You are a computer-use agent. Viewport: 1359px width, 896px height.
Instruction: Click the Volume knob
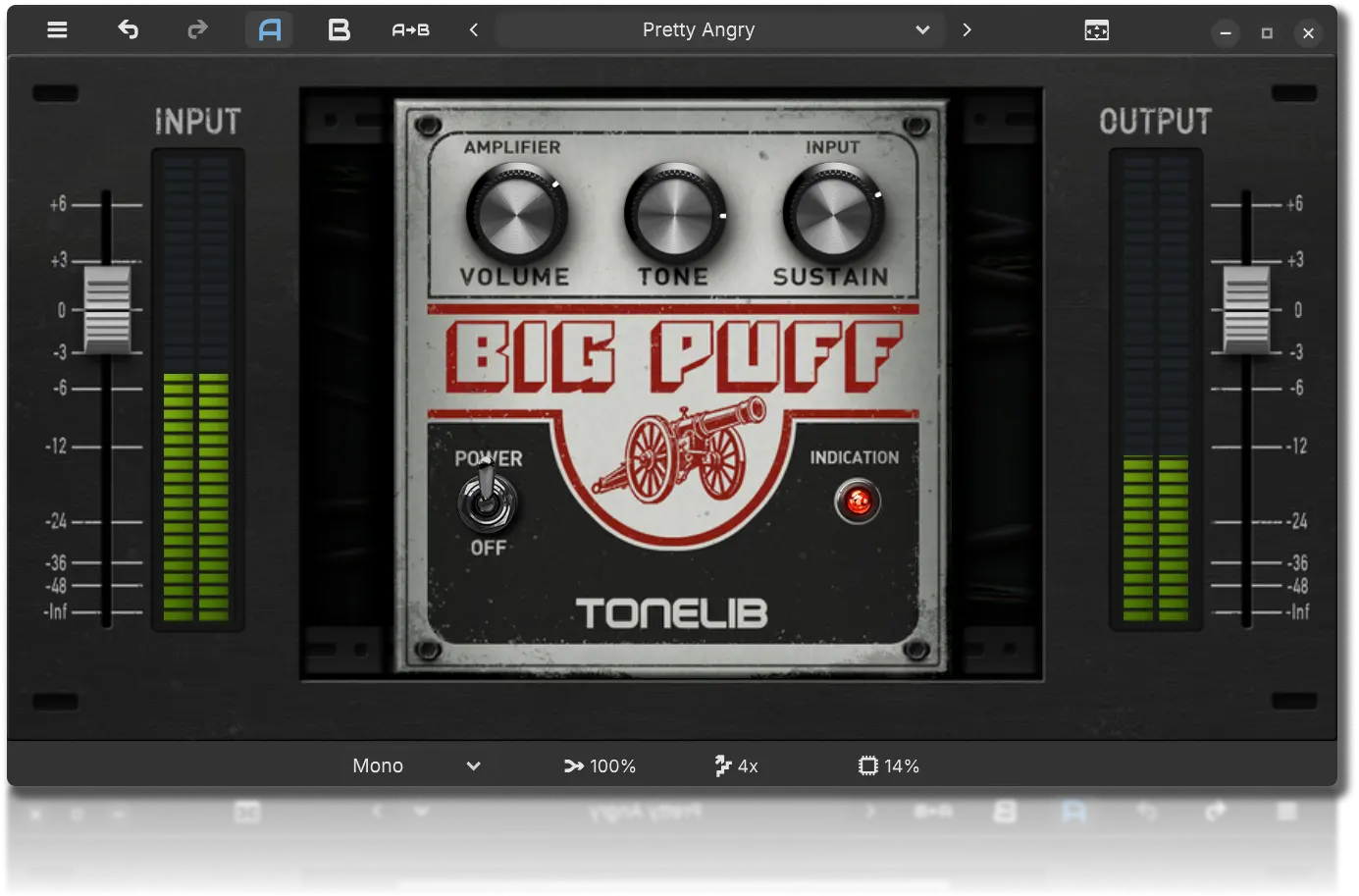click(x=516, y=215)
